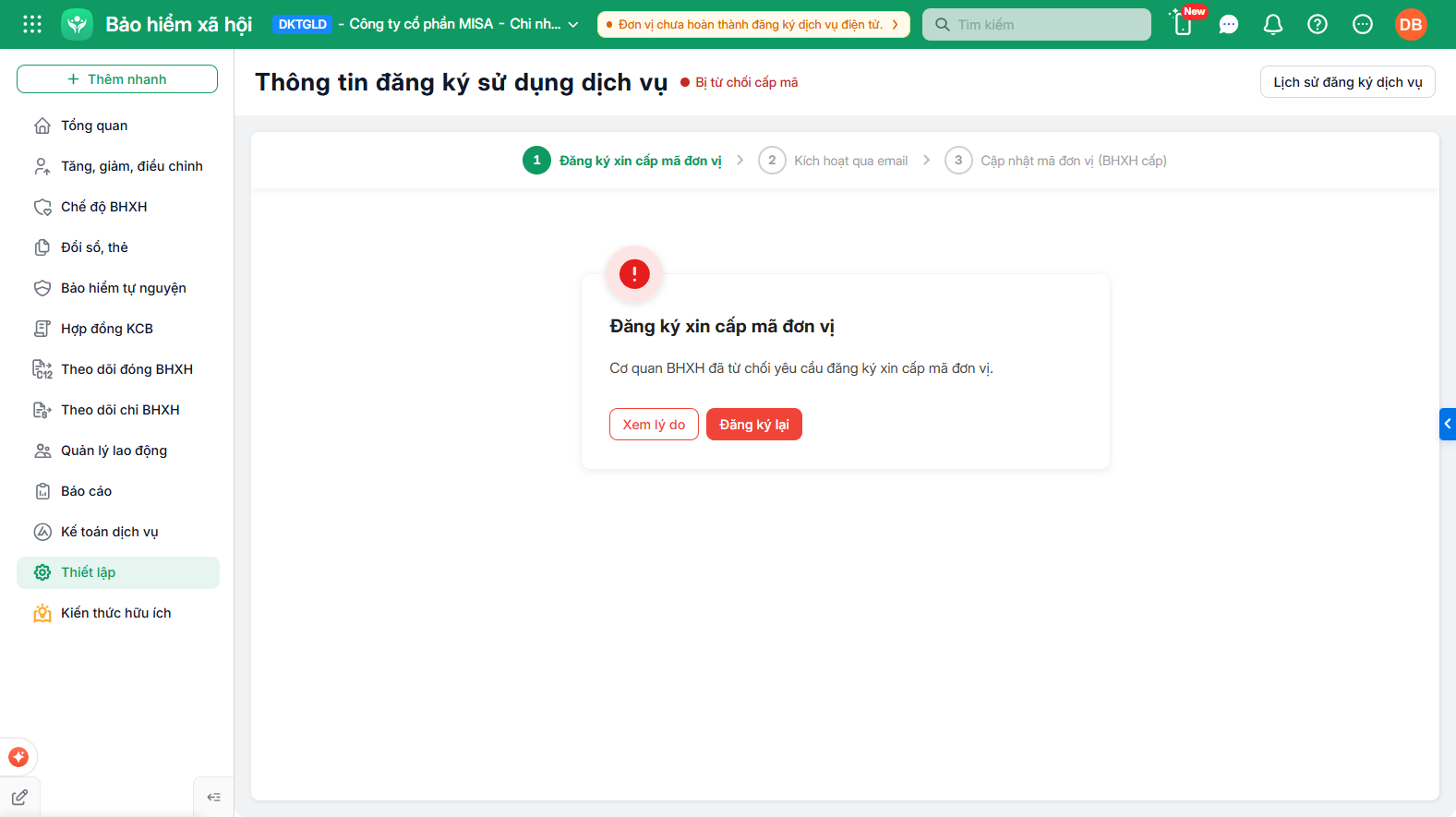The width and height of the screenshot is (1456, 817).
Task: Open the Tổng quan menu
Action: click(x=118, y=126)
